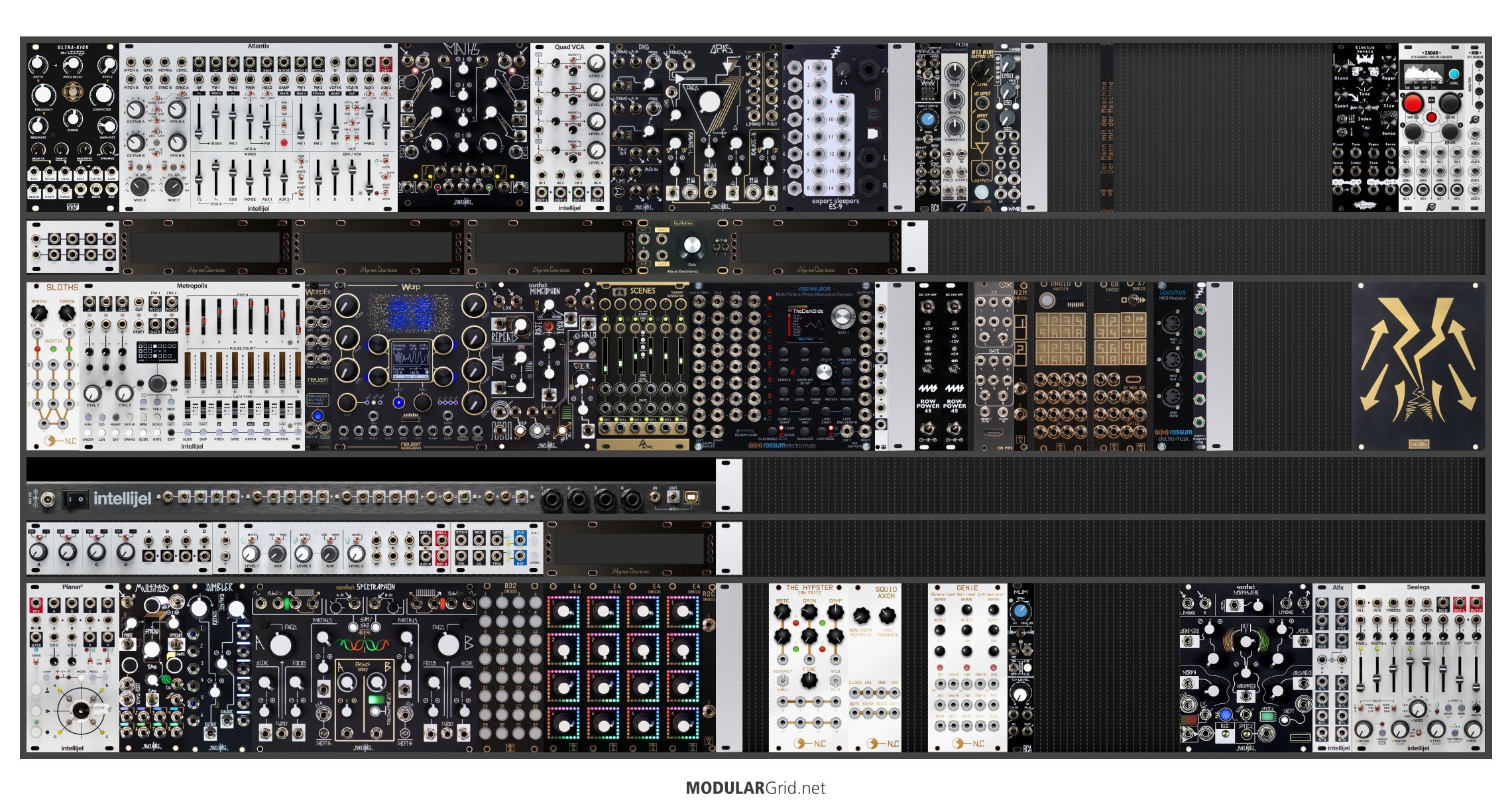Flip the X7 Droid toggle switch
Viewport: 1512px width, 802px height.
(x=1134, y=300)
